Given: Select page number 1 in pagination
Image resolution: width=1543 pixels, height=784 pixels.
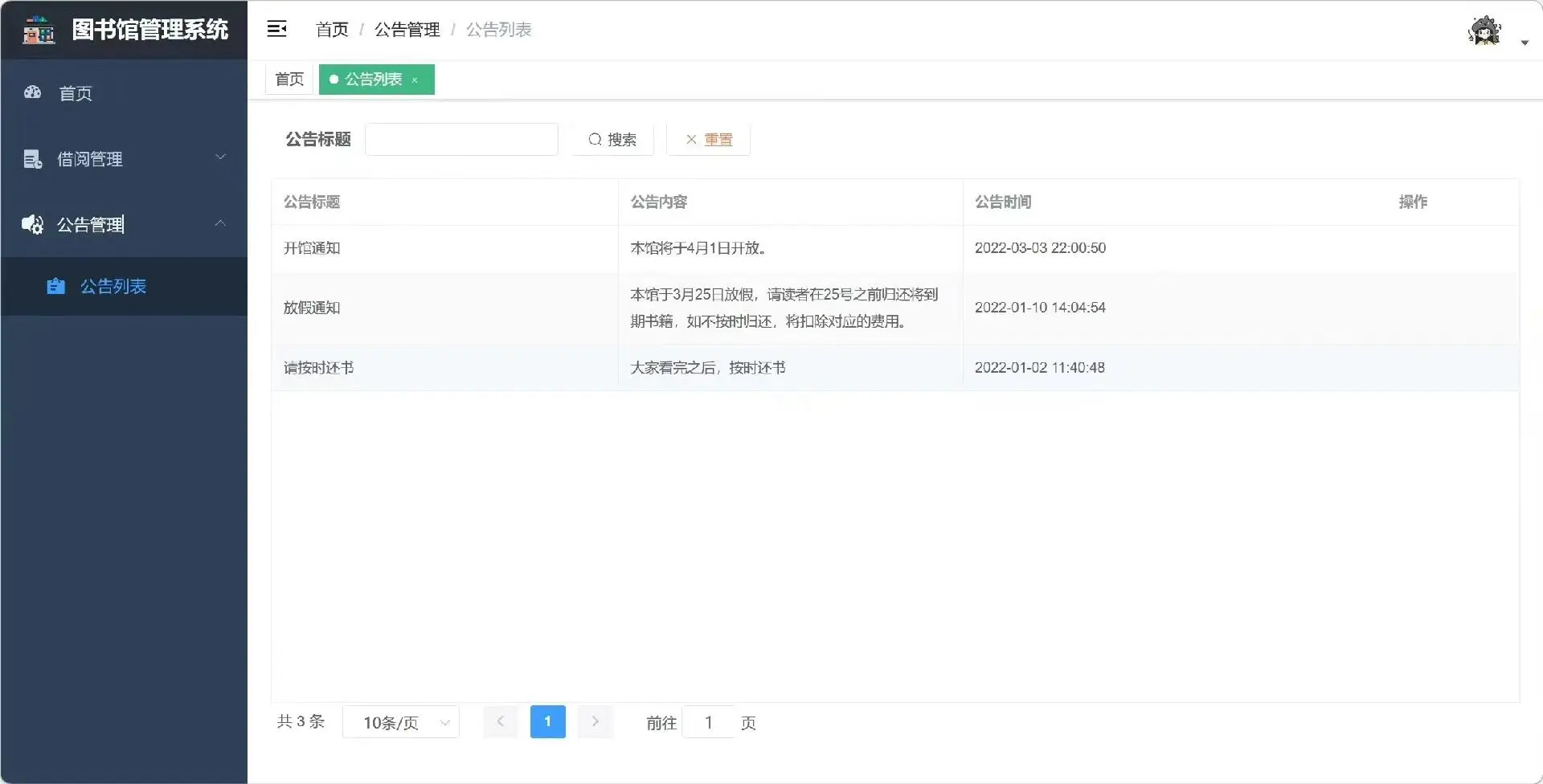Looking at the screenshot, I should [547, 721].
